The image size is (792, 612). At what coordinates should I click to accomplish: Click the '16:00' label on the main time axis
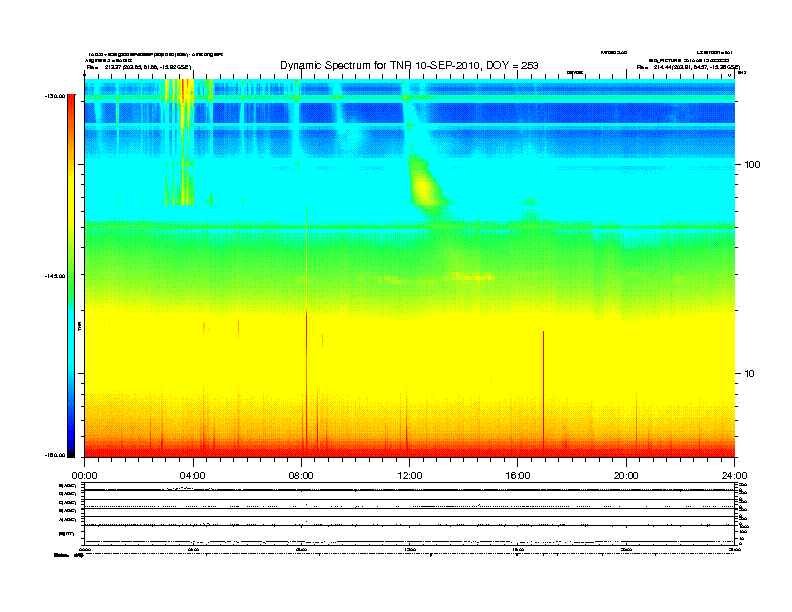(x=518, y=476)
